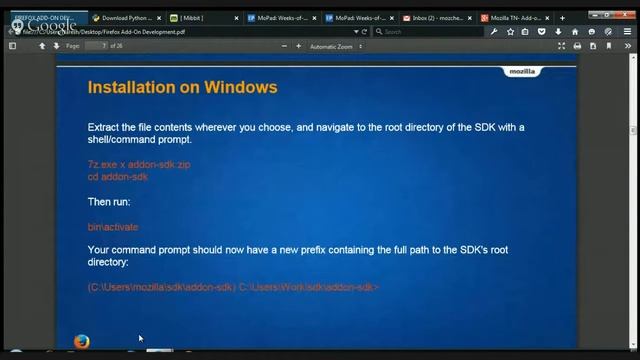The height and width of the screenshot is (360, 640).
Task: Go to Firefox home page
Action: (x=575, y=31)
